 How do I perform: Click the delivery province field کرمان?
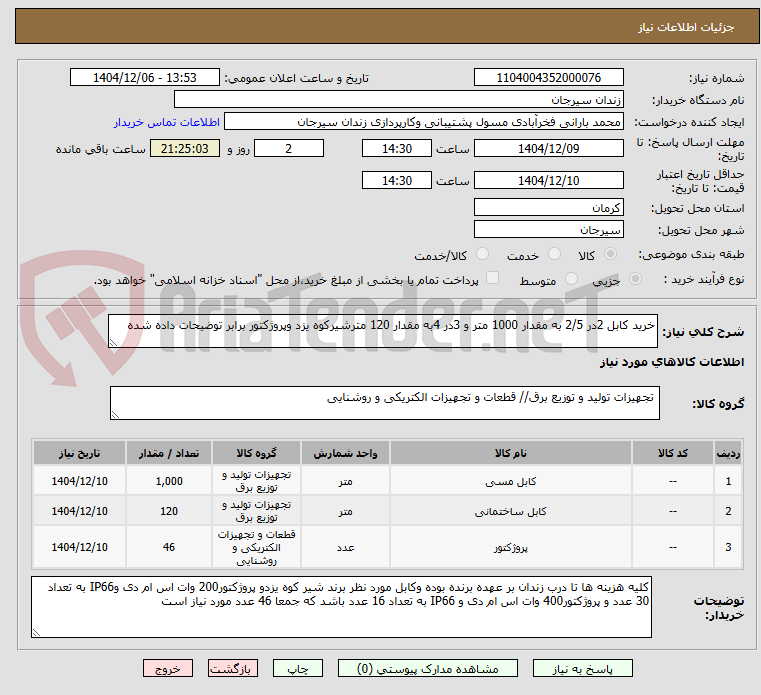[548, 208]
